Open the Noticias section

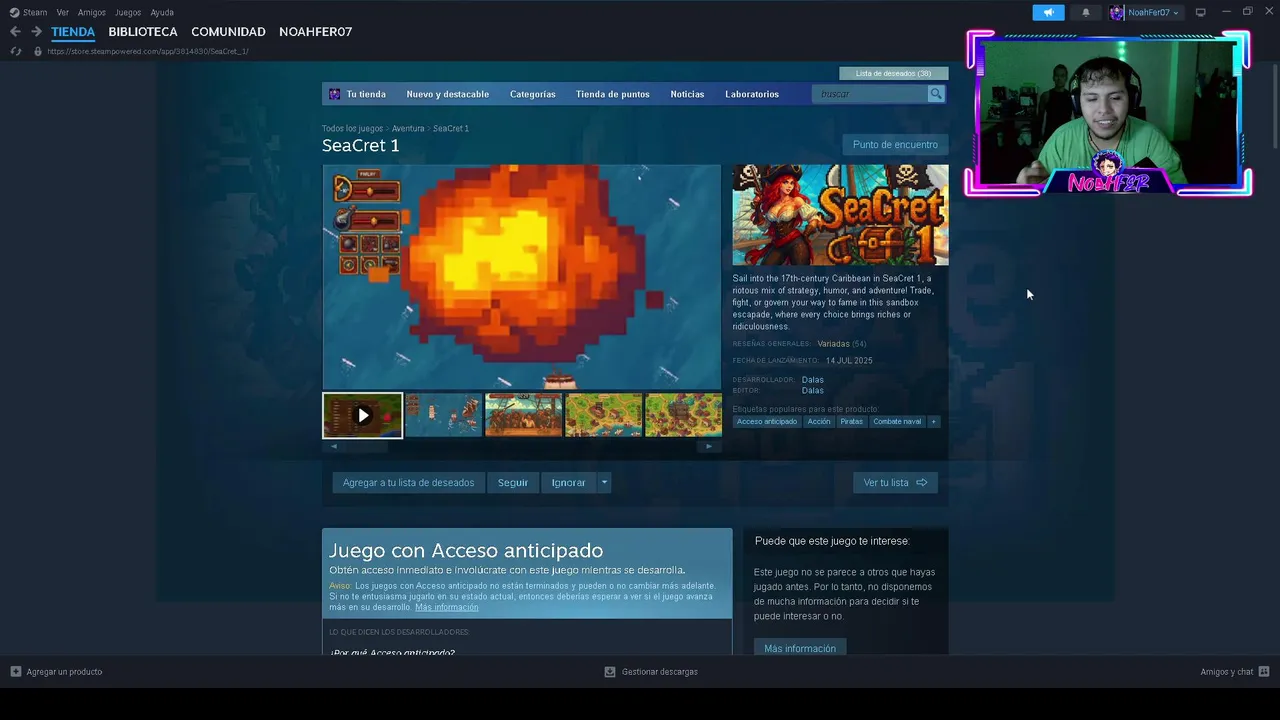point(687,94)
